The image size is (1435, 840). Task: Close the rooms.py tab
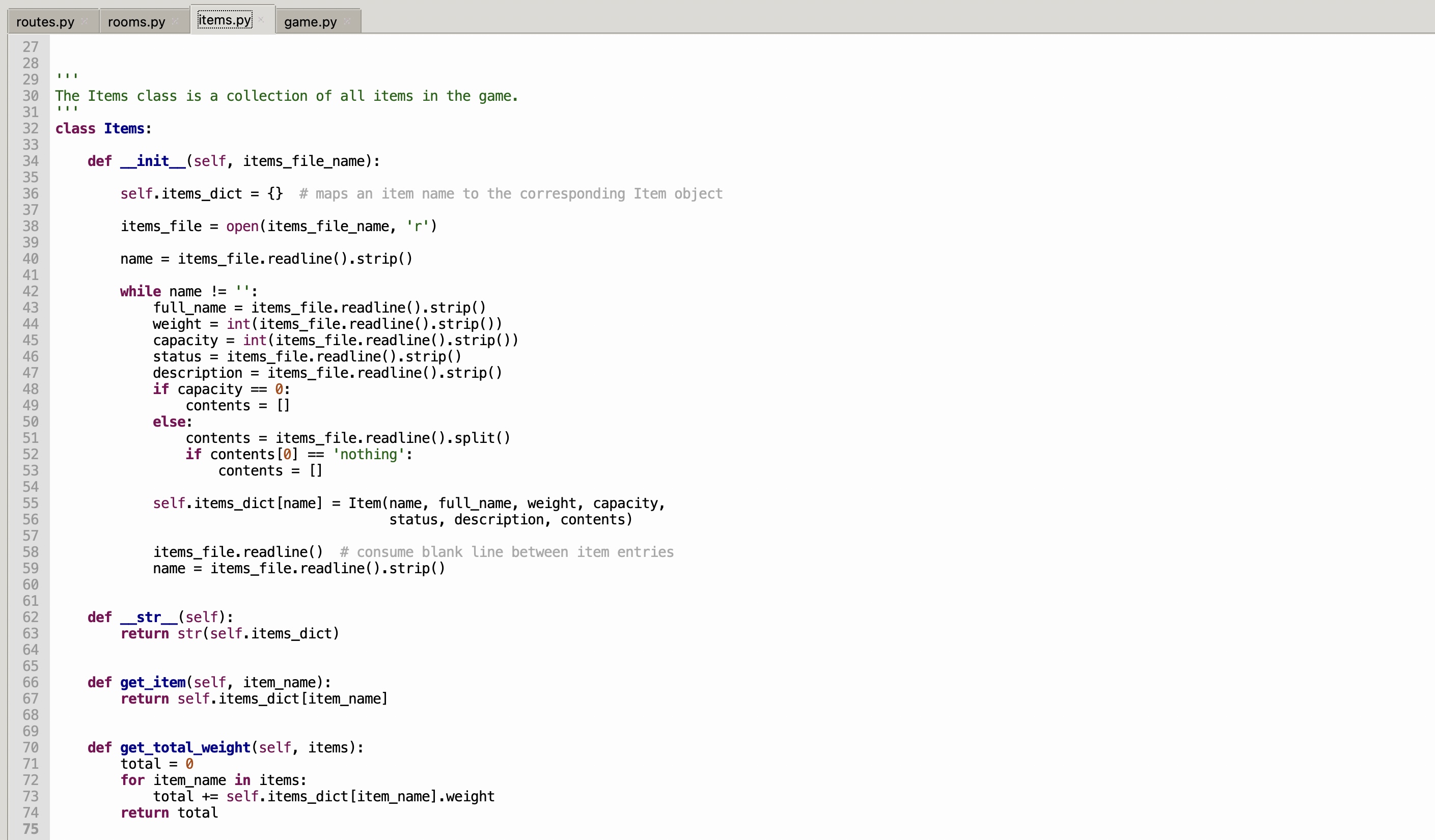[174, 21]
